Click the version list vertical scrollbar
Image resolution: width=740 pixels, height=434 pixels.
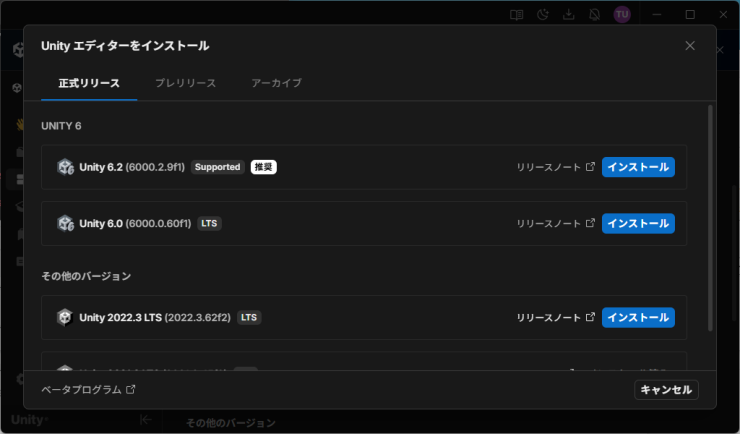[710, 218]
